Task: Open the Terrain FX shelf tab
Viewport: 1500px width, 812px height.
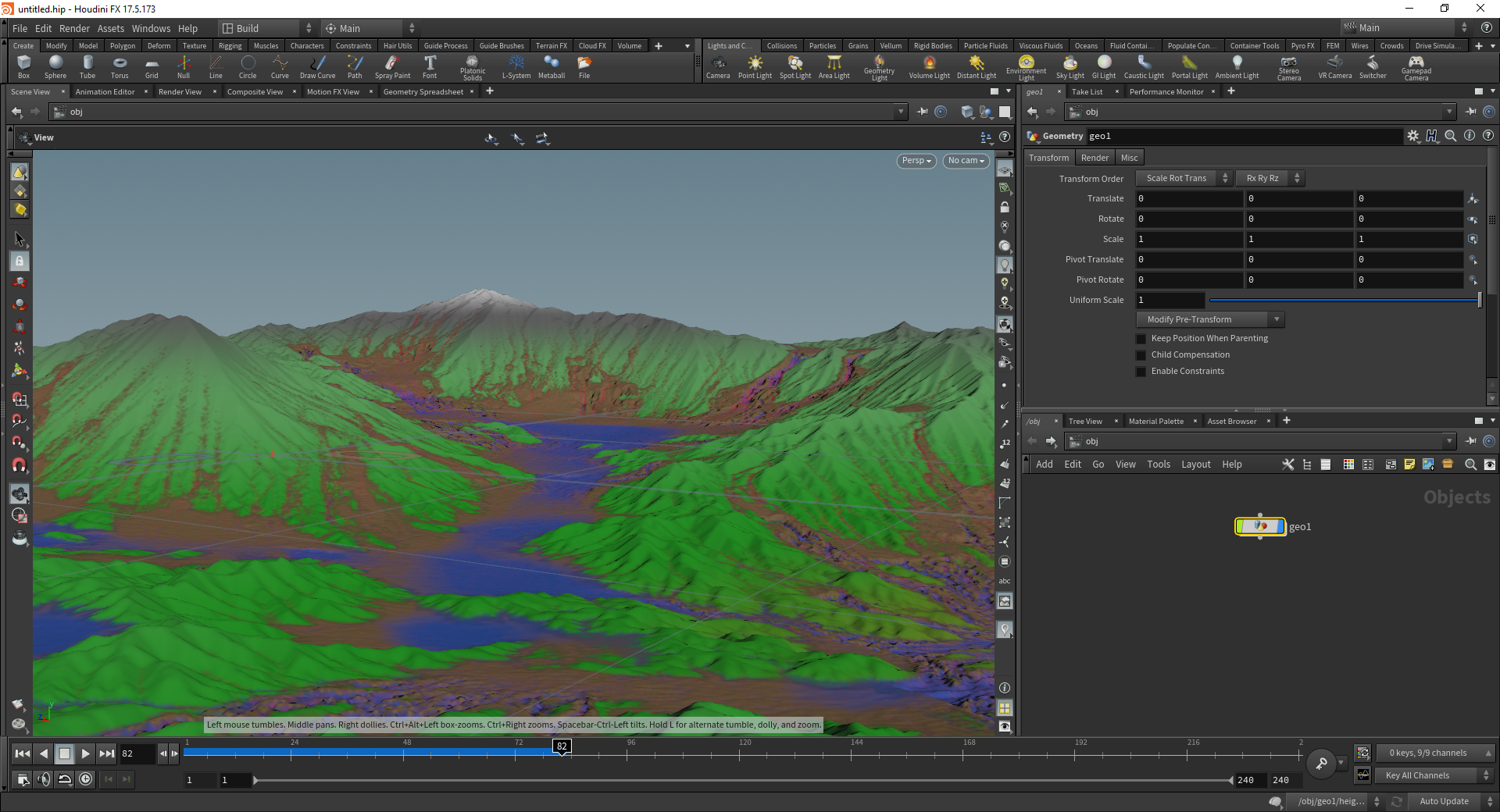Action: click(x=552, y=46)
